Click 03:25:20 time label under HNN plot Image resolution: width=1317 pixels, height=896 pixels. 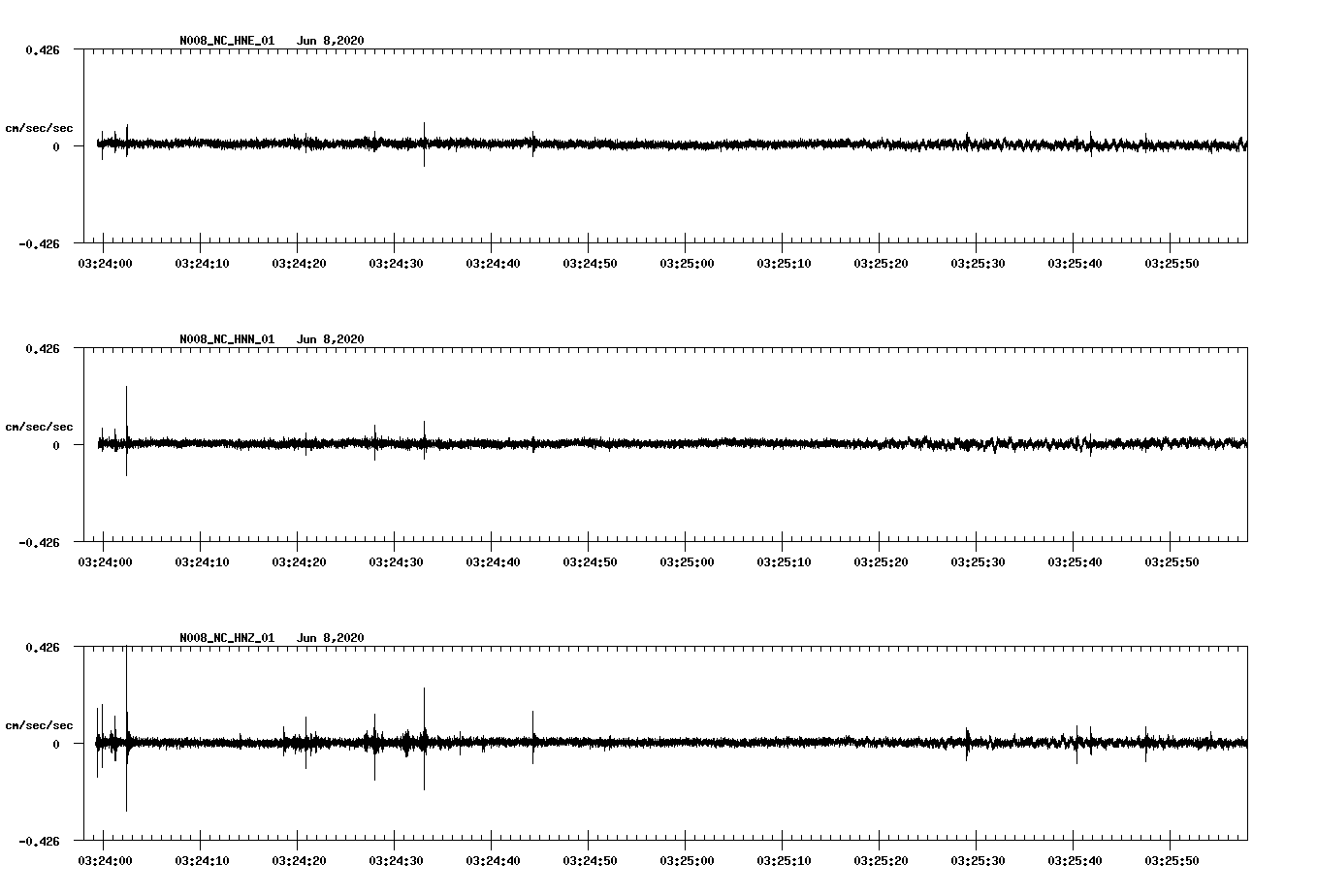pyautogui.click(x=880, y=562)
